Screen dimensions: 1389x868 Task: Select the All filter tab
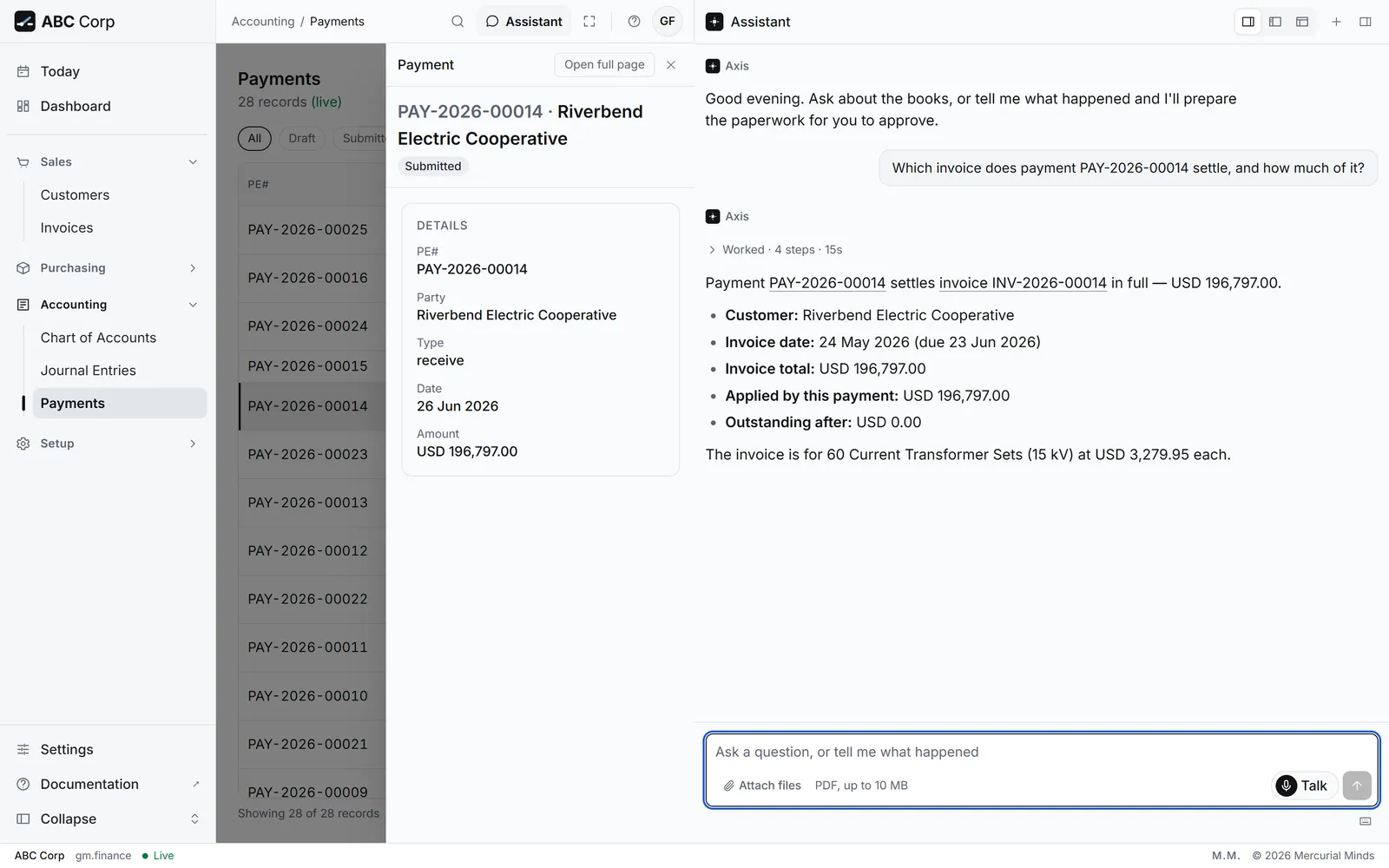[254, 138]
